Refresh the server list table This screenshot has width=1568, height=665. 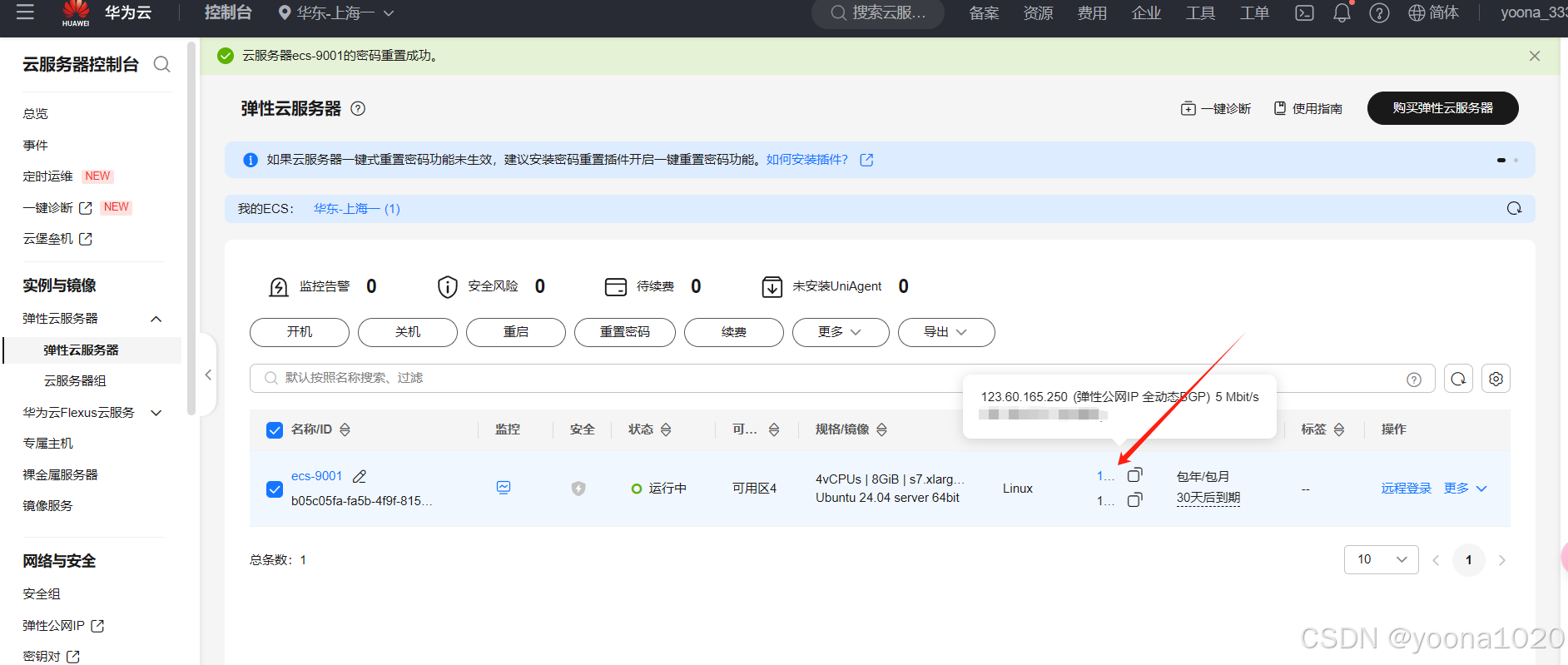click(1458, 379)
